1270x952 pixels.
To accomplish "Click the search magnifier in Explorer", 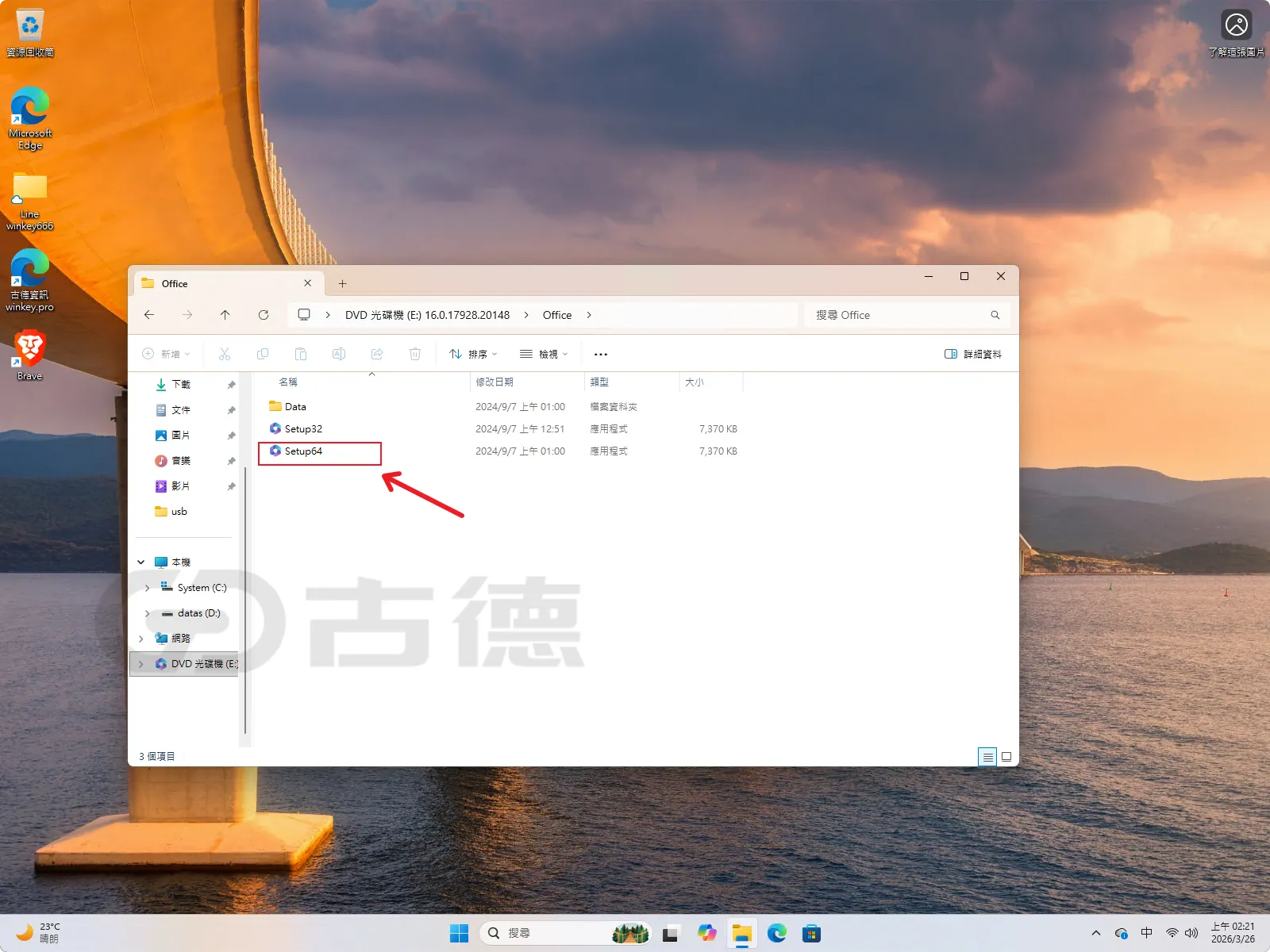I will (995, 315).
